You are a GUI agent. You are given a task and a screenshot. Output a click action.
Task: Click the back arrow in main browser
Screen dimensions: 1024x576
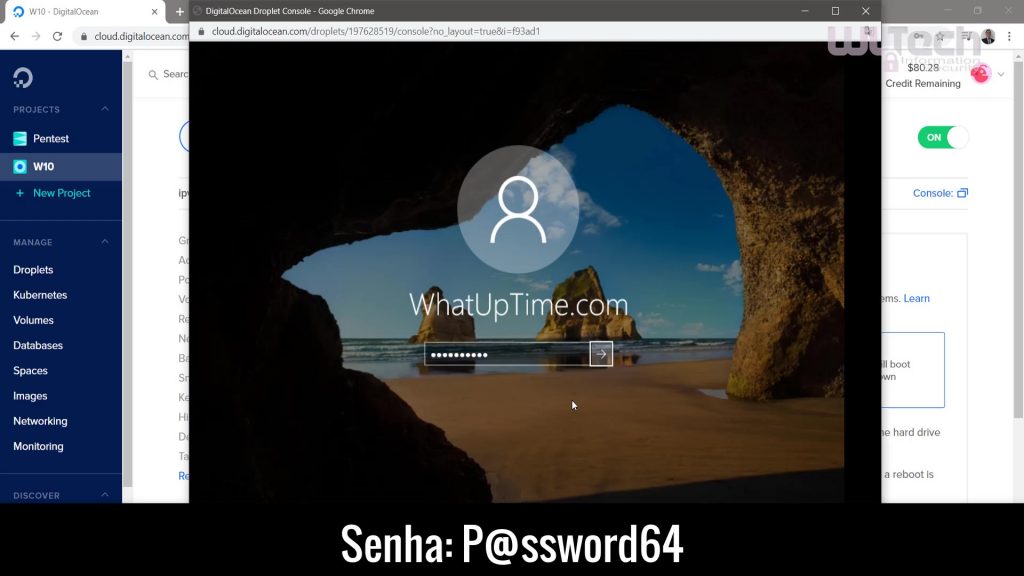pyautogui.click(x=14, y=37)
